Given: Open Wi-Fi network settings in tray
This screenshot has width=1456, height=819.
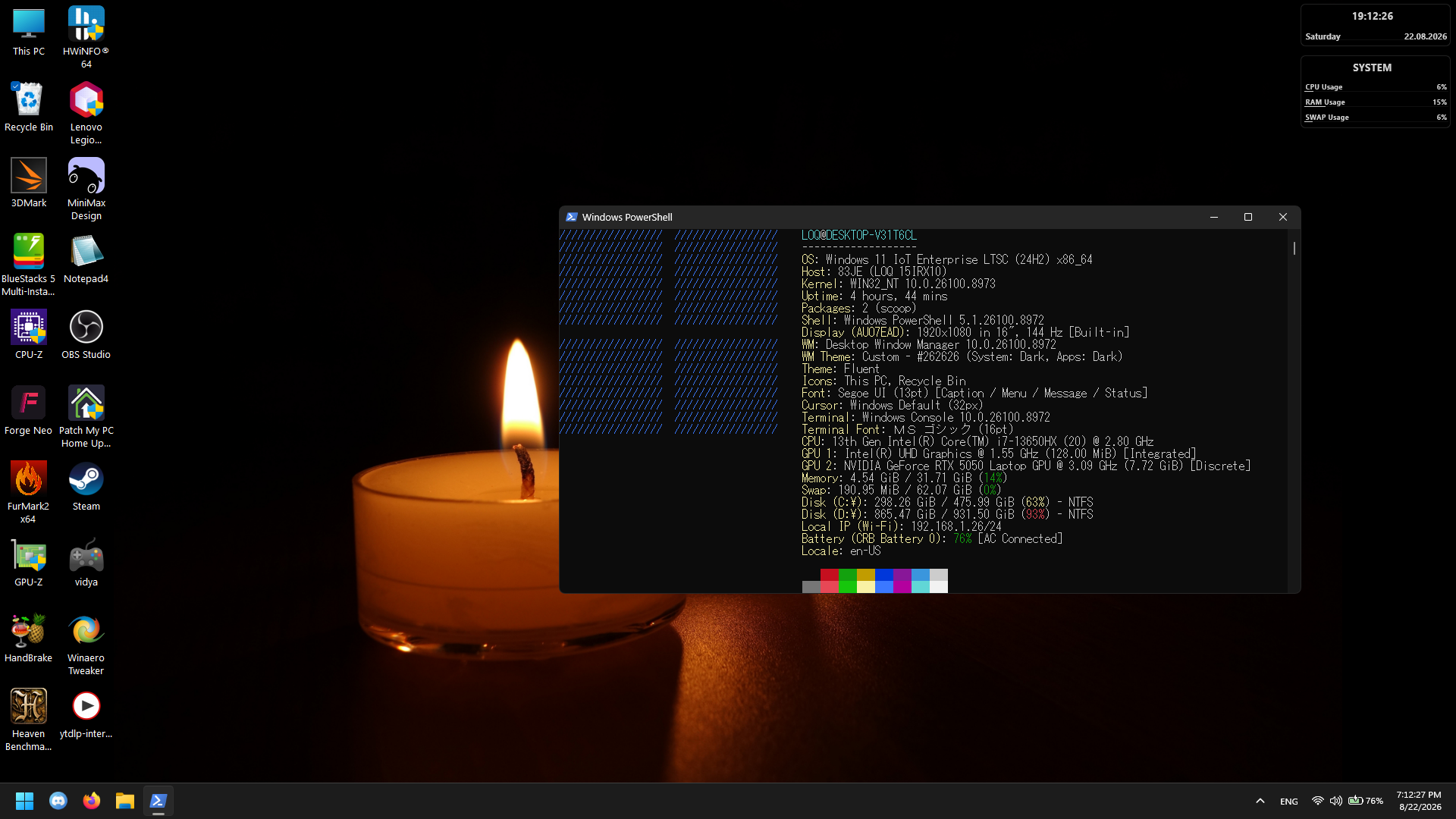Looking at the screenshot, I should (x=1318, y=801).
